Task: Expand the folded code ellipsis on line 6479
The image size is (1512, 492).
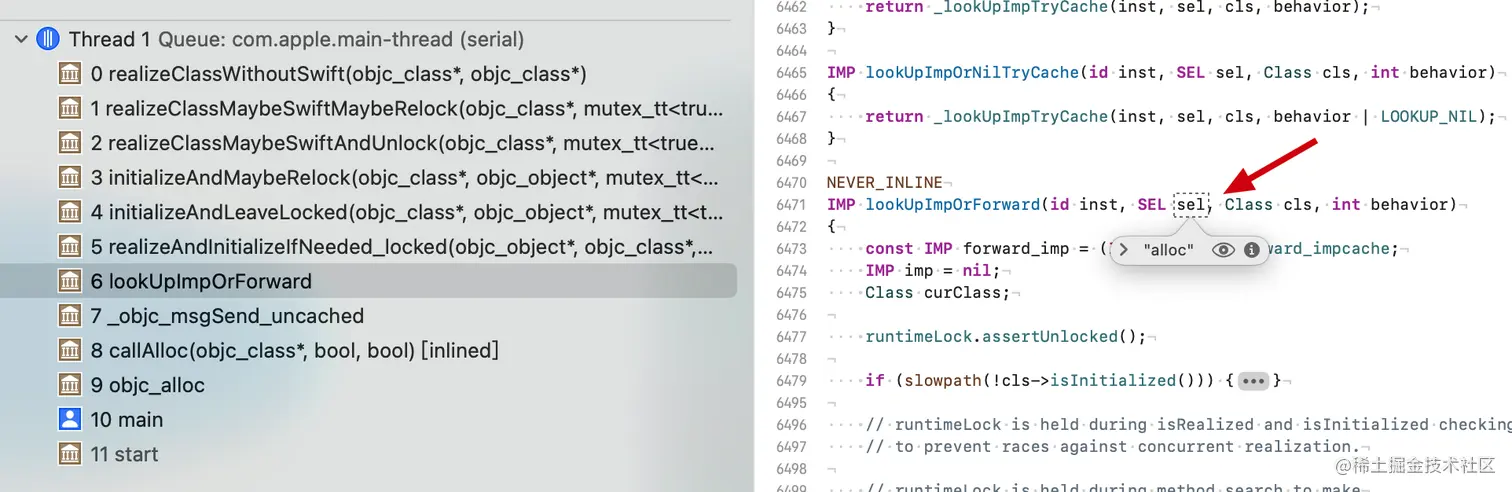Action: (1253, 381)
